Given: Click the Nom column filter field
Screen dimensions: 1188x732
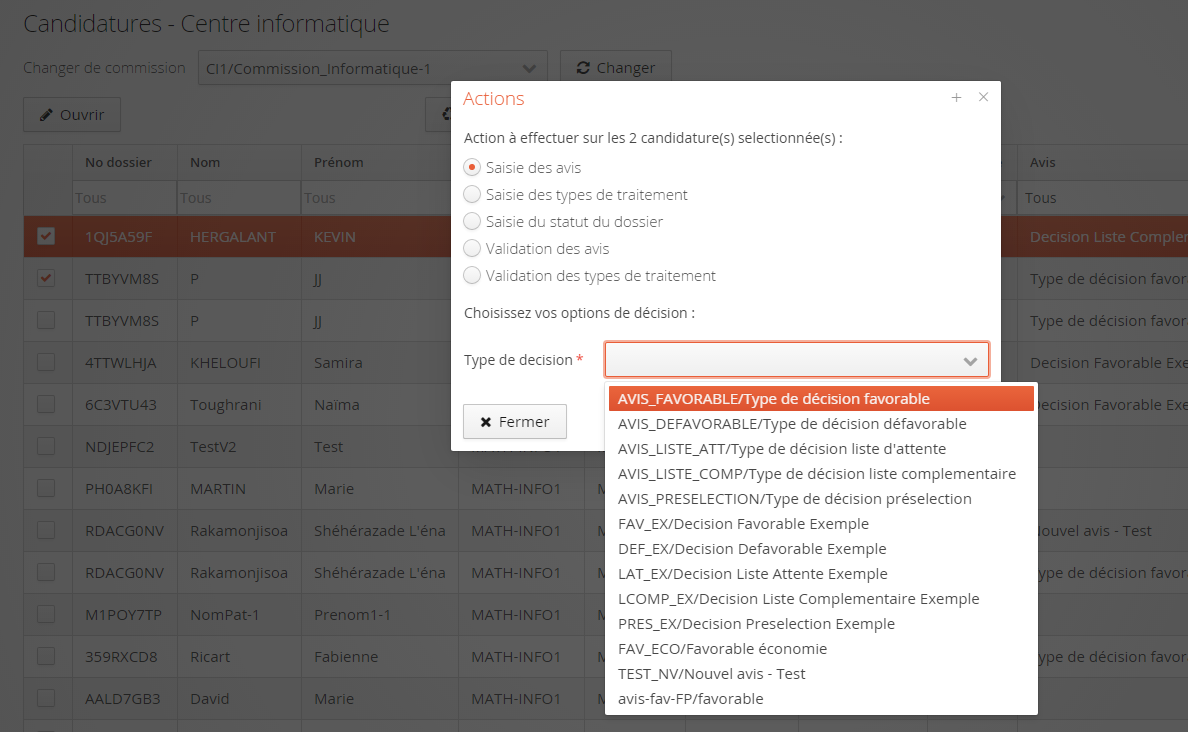Looking at the screenshot, I should click(238, 198).
